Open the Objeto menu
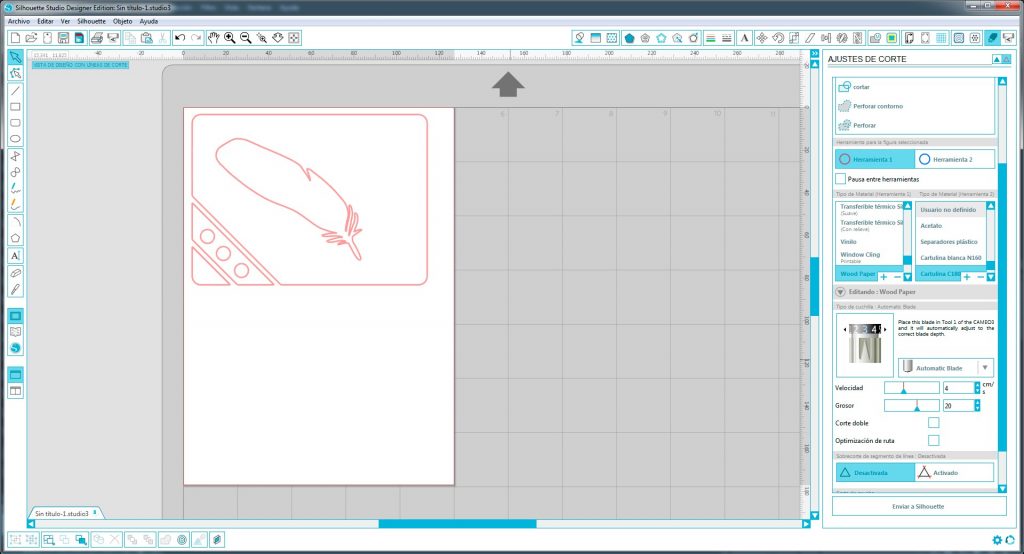Viewport: 1024px width, 554px height. tap(122, 22)
